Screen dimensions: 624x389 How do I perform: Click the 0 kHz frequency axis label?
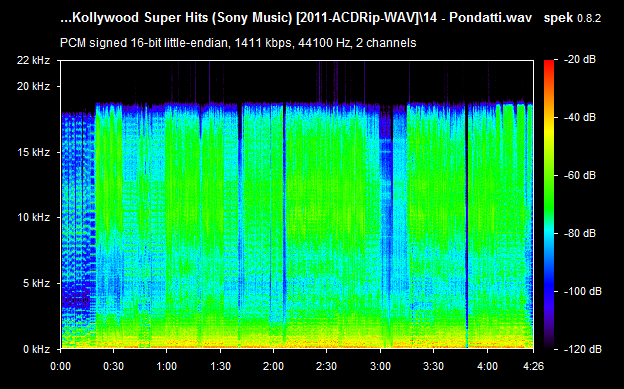(36, 349)
